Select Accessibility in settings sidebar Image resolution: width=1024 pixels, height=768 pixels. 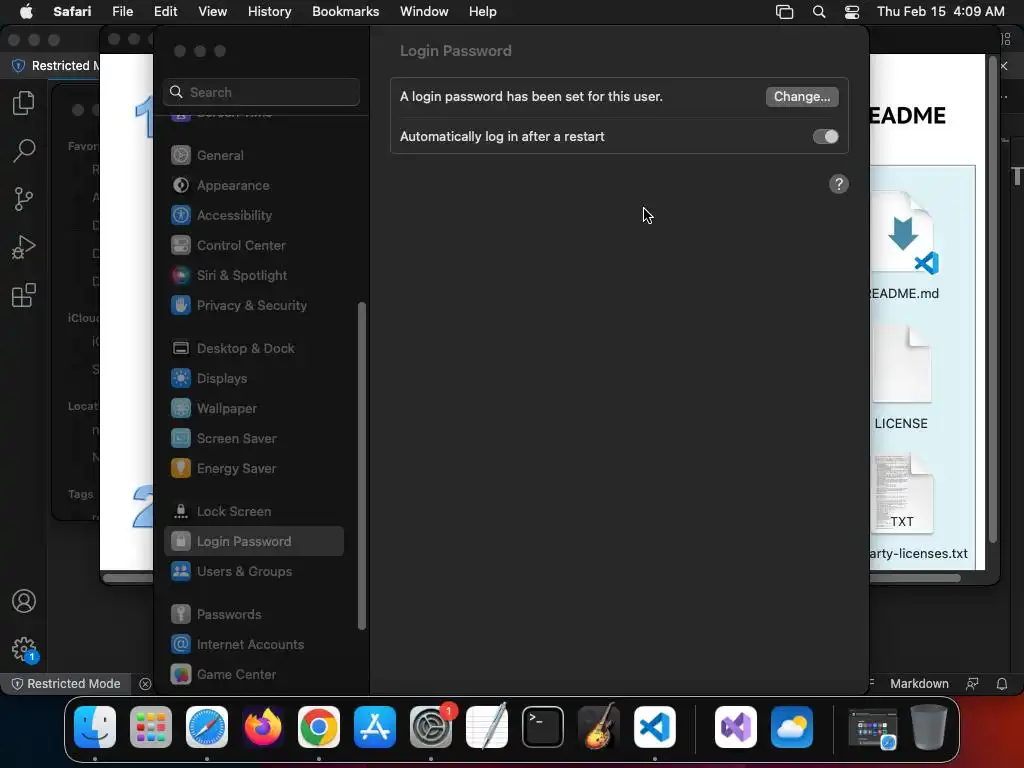(253, 216)
